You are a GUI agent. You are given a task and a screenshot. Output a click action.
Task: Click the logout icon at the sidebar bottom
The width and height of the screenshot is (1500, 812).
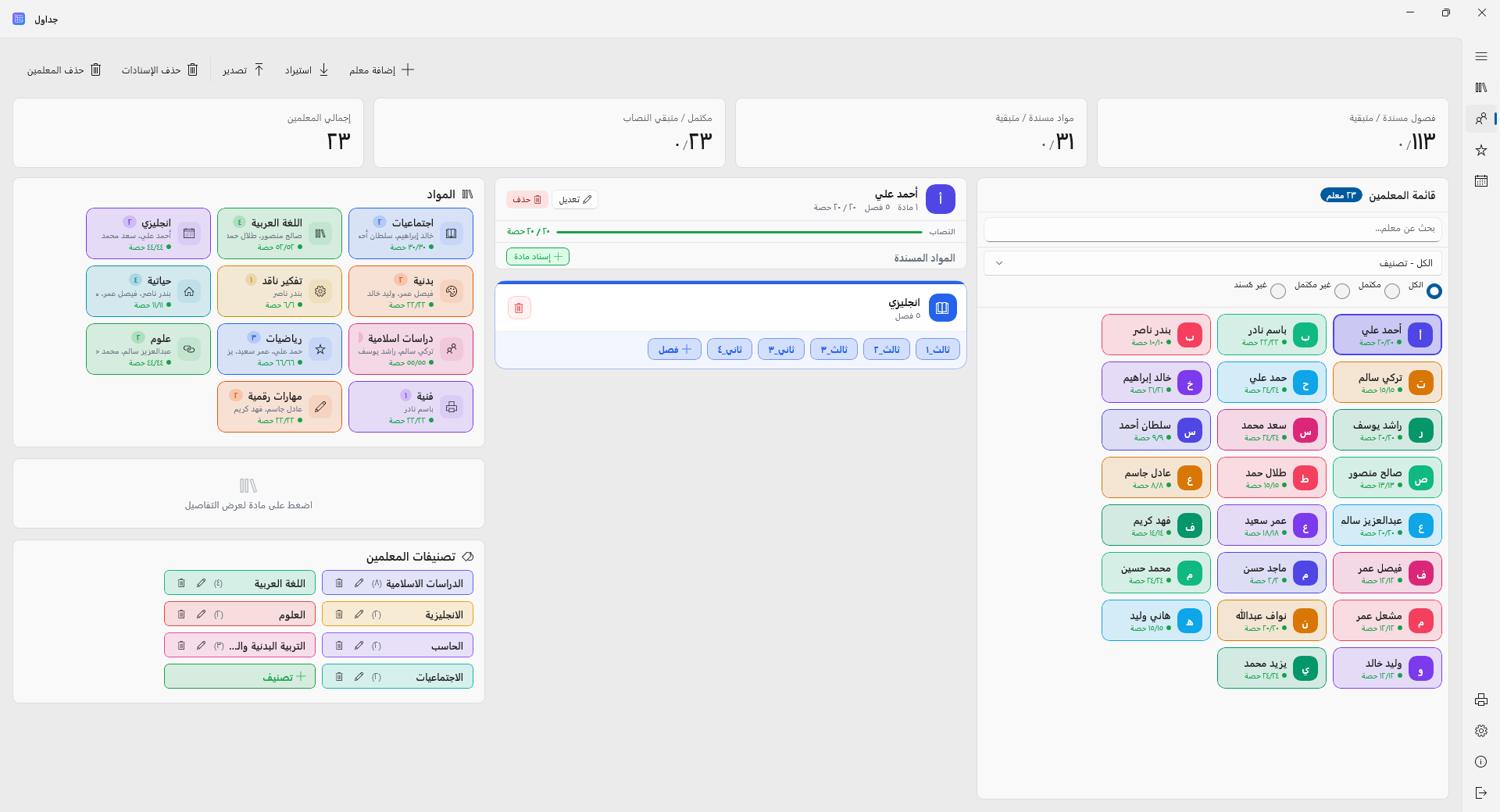pos(1480,793)
